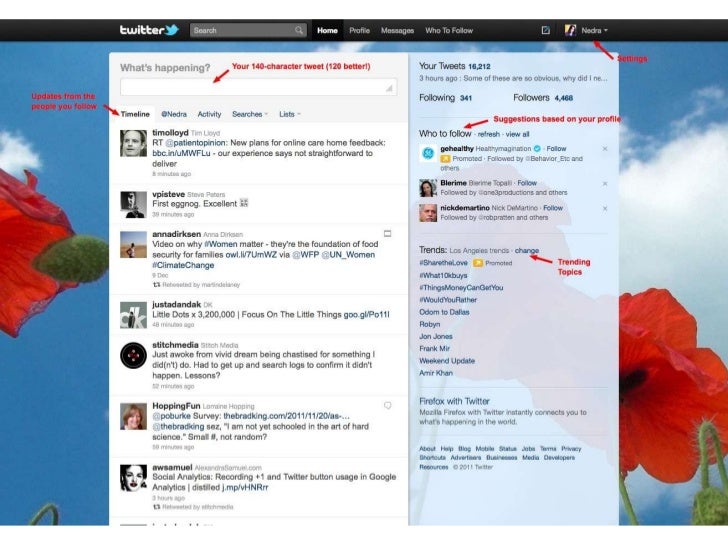Open the Amir Khan trend
Screen dimensions: 728x546
pyautogui.click(x=436, y=373)
